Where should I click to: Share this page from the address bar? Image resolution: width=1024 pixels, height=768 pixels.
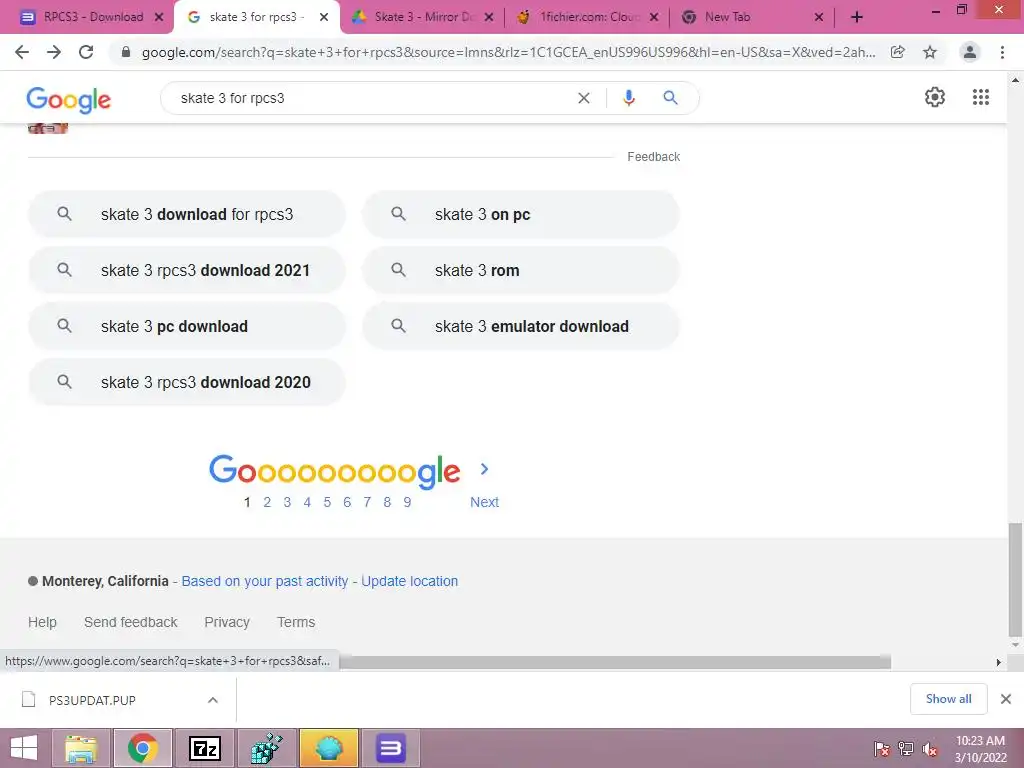898,52
